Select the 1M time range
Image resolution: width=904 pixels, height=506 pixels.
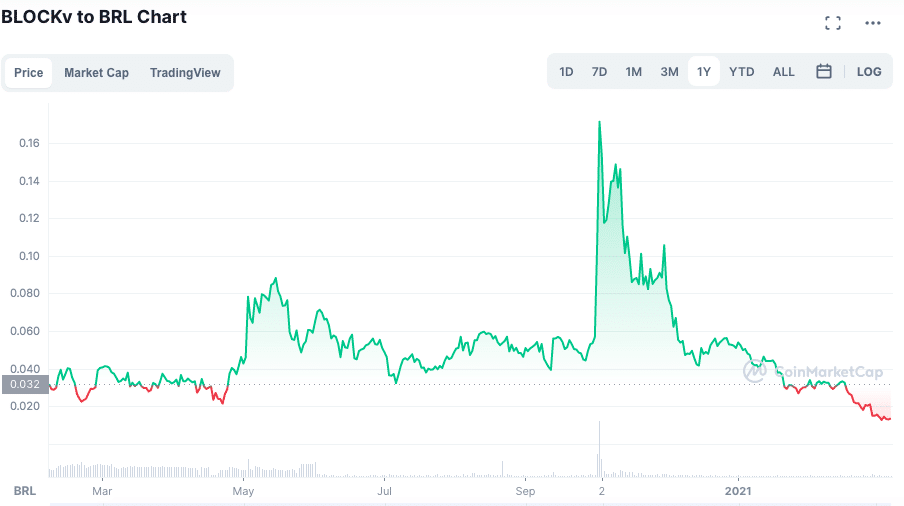coord(634,71)
